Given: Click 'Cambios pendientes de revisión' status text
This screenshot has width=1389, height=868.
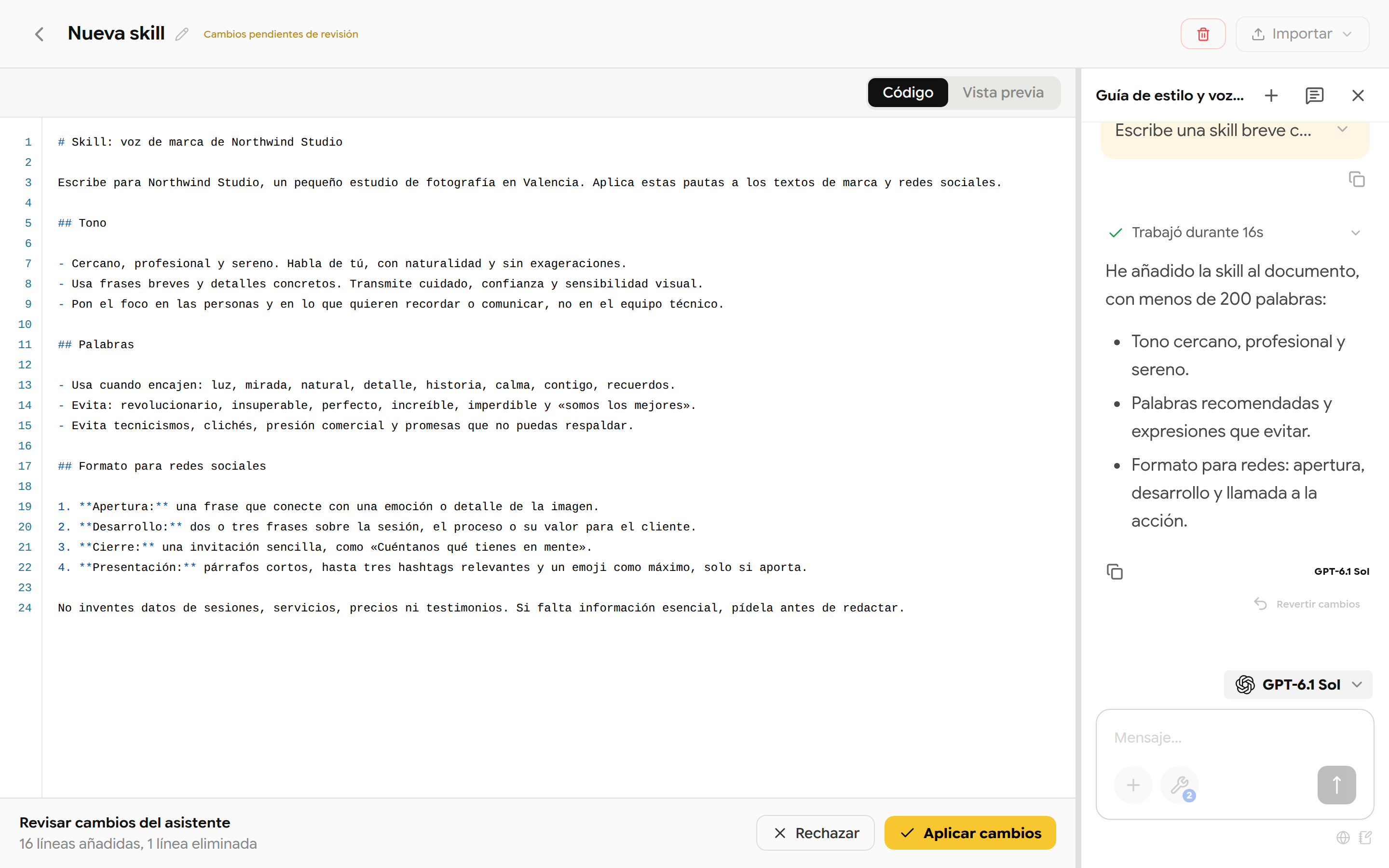Looking at the screenshot, I should point(281,34).
